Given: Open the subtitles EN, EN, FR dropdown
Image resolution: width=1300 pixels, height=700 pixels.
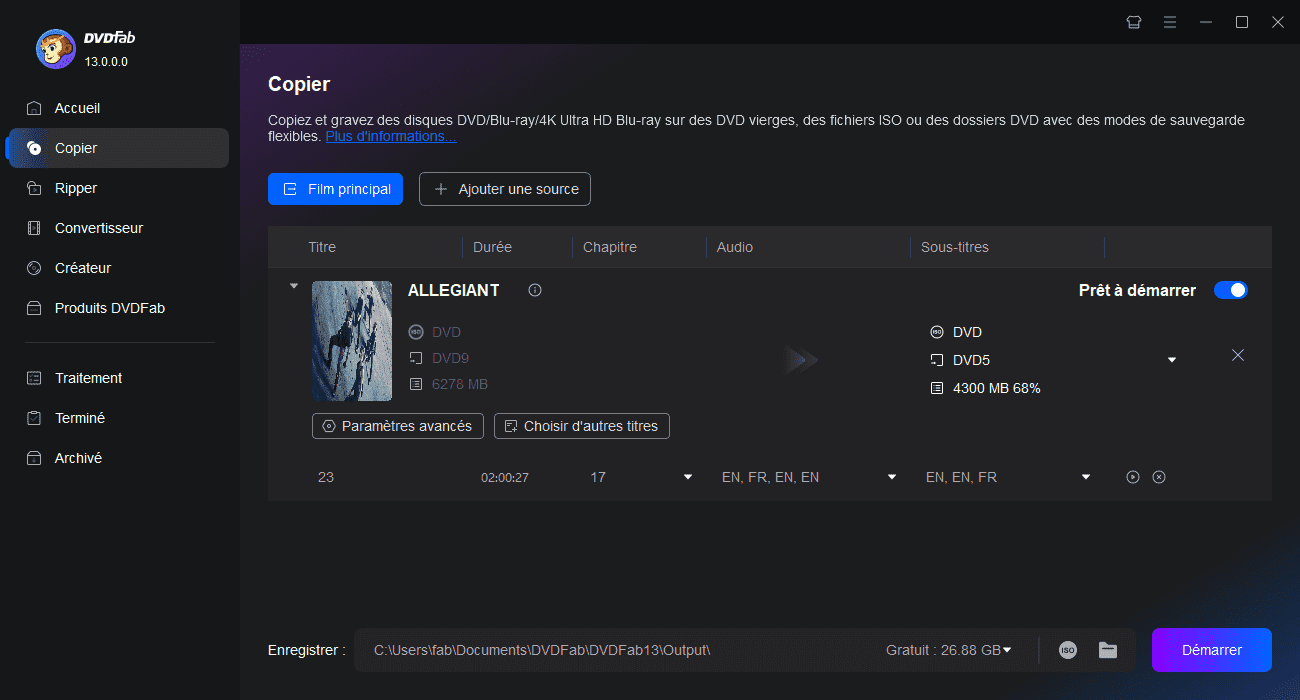Looking at the screenshot, I should (1086, 478).
